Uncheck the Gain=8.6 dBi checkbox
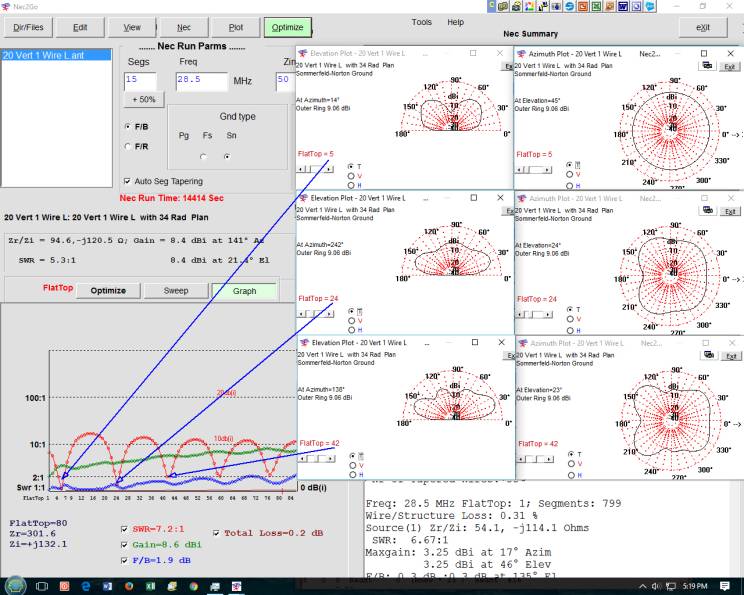 [123, 543]
